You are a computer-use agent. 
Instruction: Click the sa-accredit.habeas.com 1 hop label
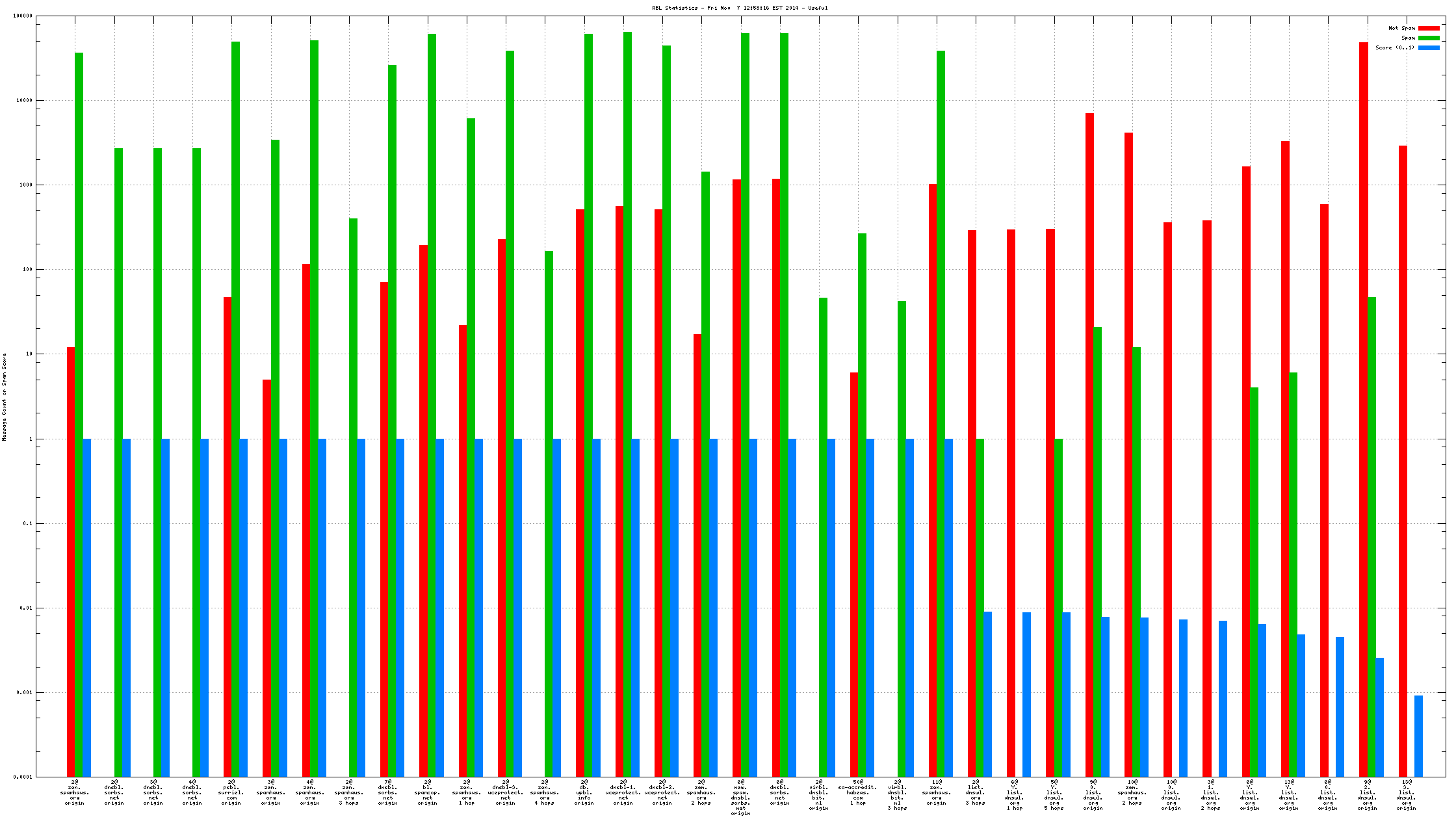858,792
